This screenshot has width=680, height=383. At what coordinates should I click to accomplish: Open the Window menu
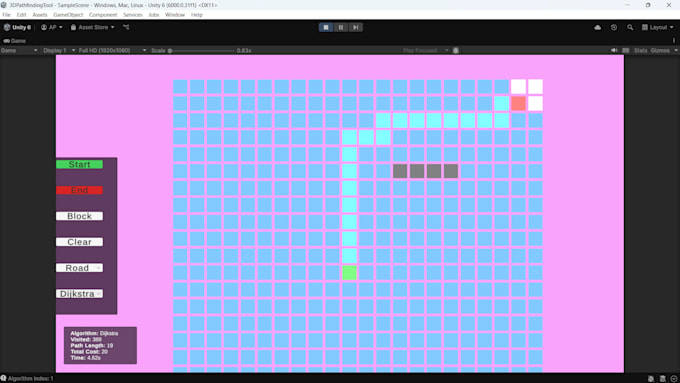[175, 15]
